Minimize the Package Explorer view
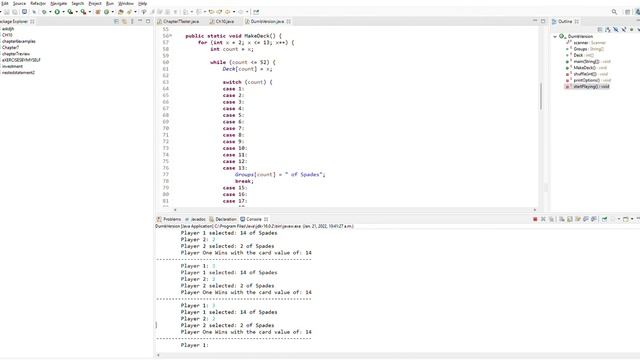 coord(140,21)
